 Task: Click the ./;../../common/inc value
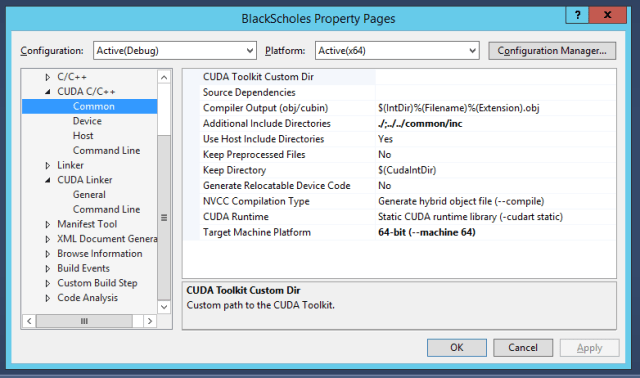coord(420,123)
